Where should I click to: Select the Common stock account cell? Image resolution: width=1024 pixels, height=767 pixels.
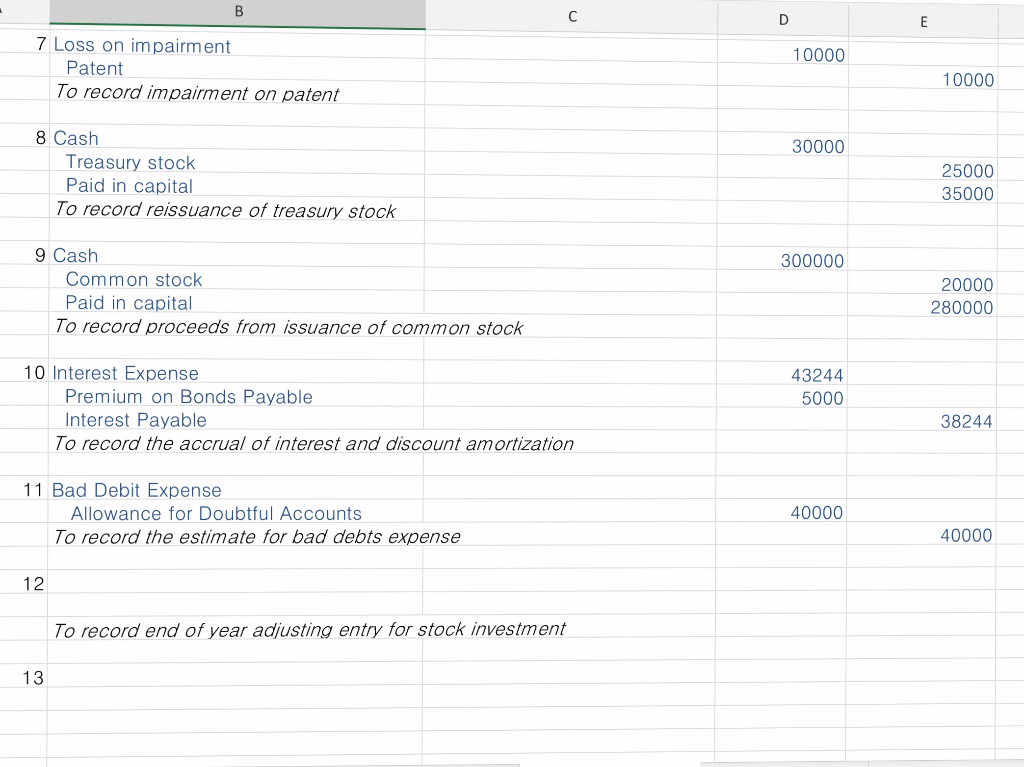[134, 279]
